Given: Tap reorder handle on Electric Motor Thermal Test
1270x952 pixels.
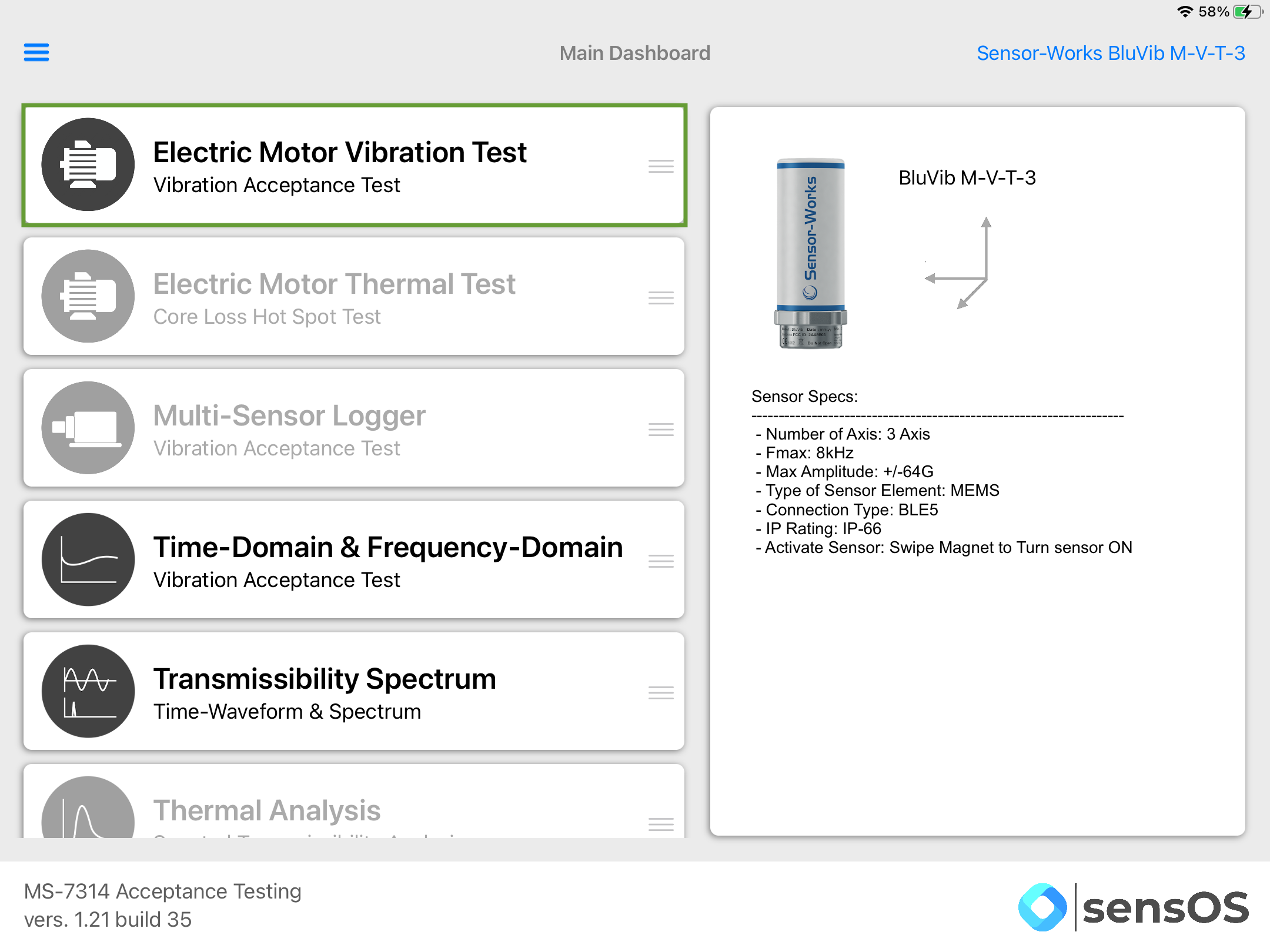Looking at the screenshot, I should coord(661,298).
